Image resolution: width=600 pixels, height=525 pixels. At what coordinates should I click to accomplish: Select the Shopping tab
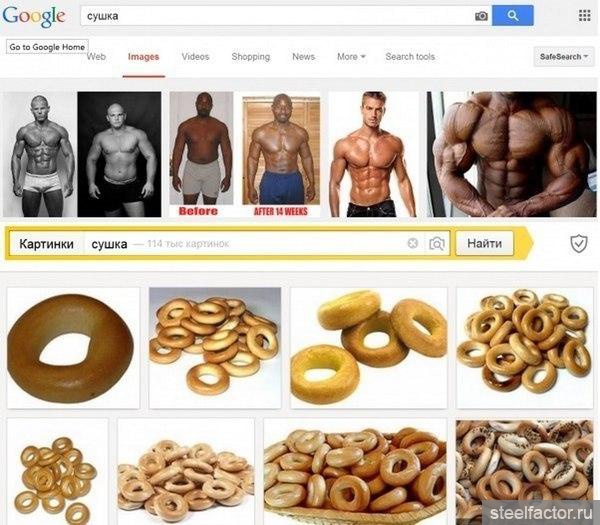[x=251, y=57]
